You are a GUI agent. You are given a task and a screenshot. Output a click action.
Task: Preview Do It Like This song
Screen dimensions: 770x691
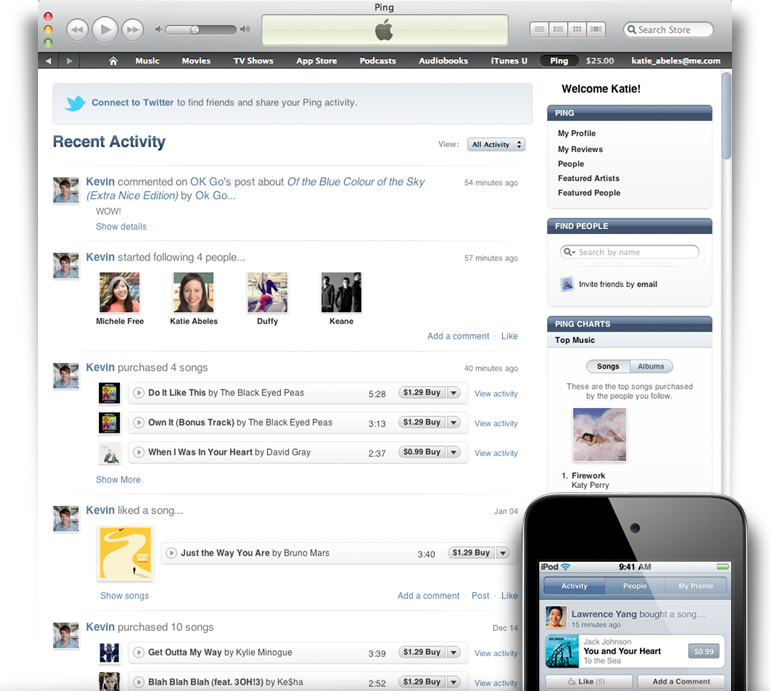tap(139, 393)
